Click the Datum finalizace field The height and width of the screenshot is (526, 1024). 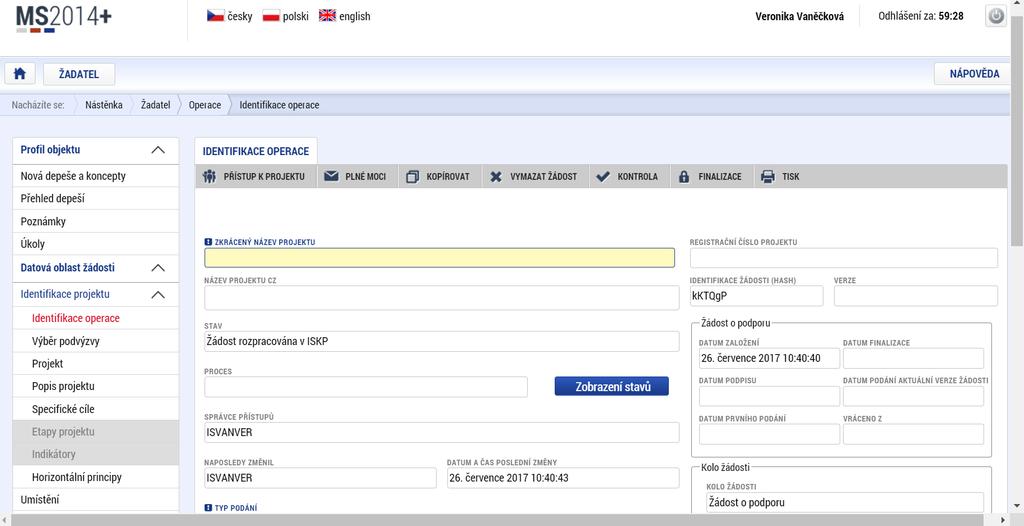point(913,358)
